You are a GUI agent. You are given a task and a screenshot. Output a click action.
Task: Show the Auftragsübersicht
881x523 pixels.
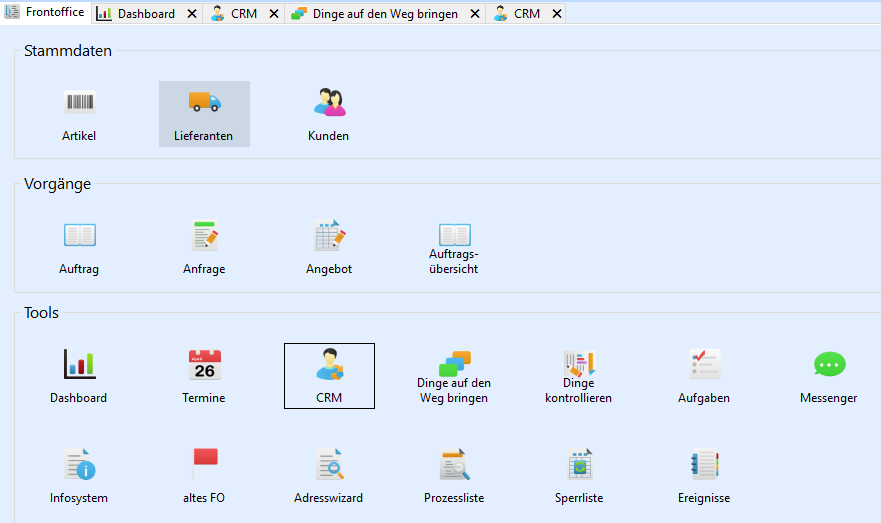[454, 236]
